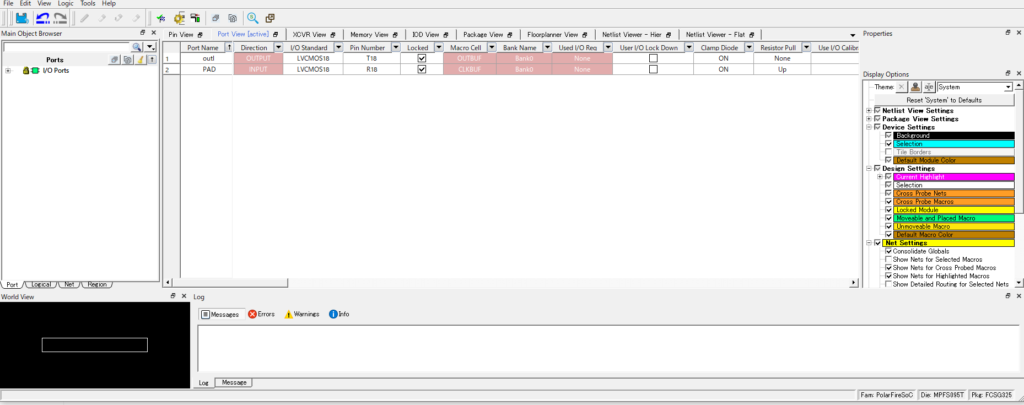This screenshot has height=405, width=1024.
Task: Click the search icon in Main Object Browser
Action: (x=137, y=47)
